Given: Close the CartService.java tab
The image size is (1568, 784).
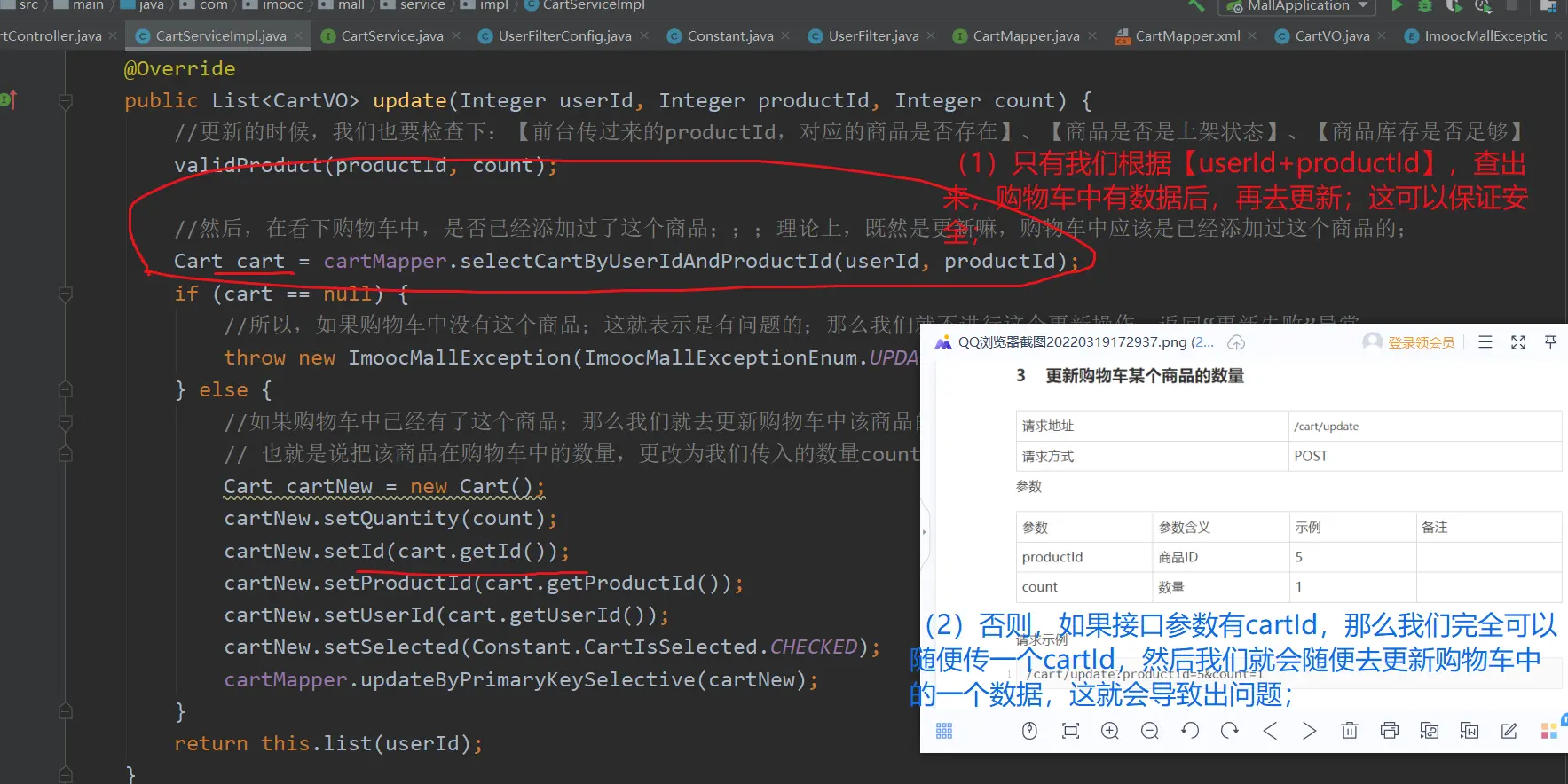Looking at the screenshot, I should pyautogui.click(x=456, y=36).
